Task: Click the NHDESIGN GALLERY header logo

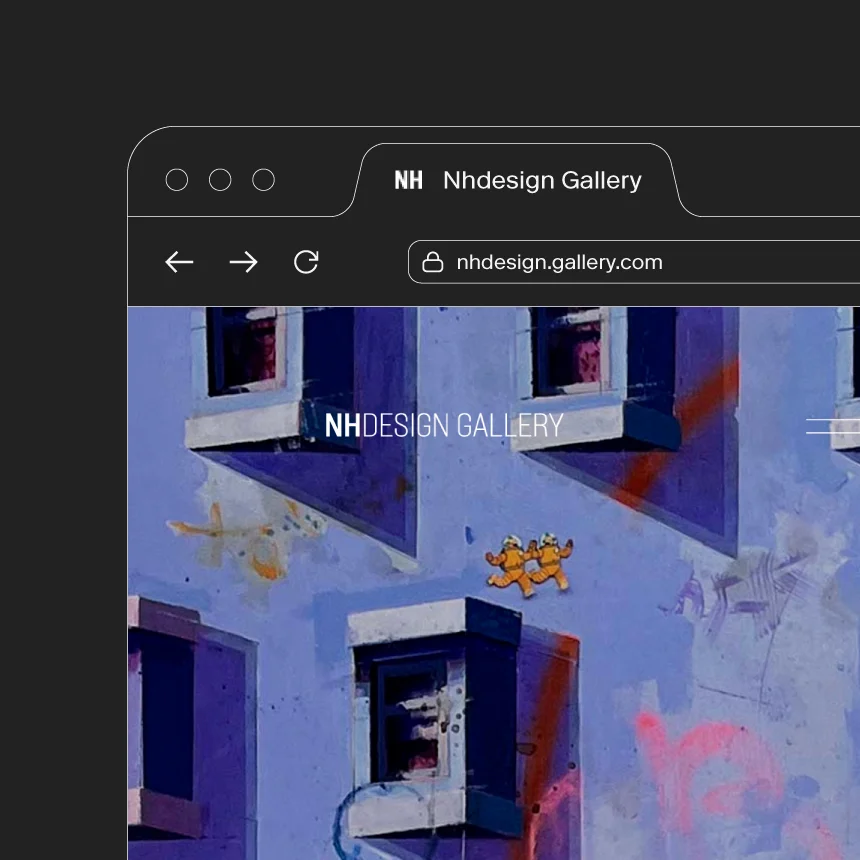Action: pos(444,425)
